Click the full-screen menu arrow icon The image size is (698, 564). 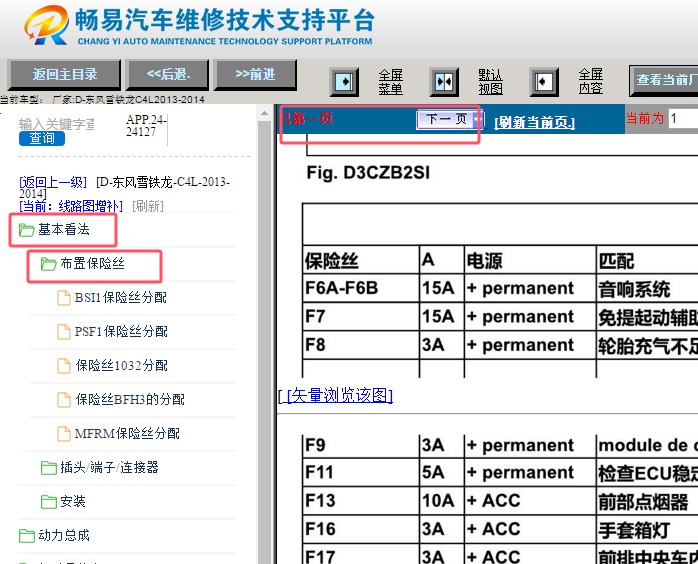[x=344, y=82]
